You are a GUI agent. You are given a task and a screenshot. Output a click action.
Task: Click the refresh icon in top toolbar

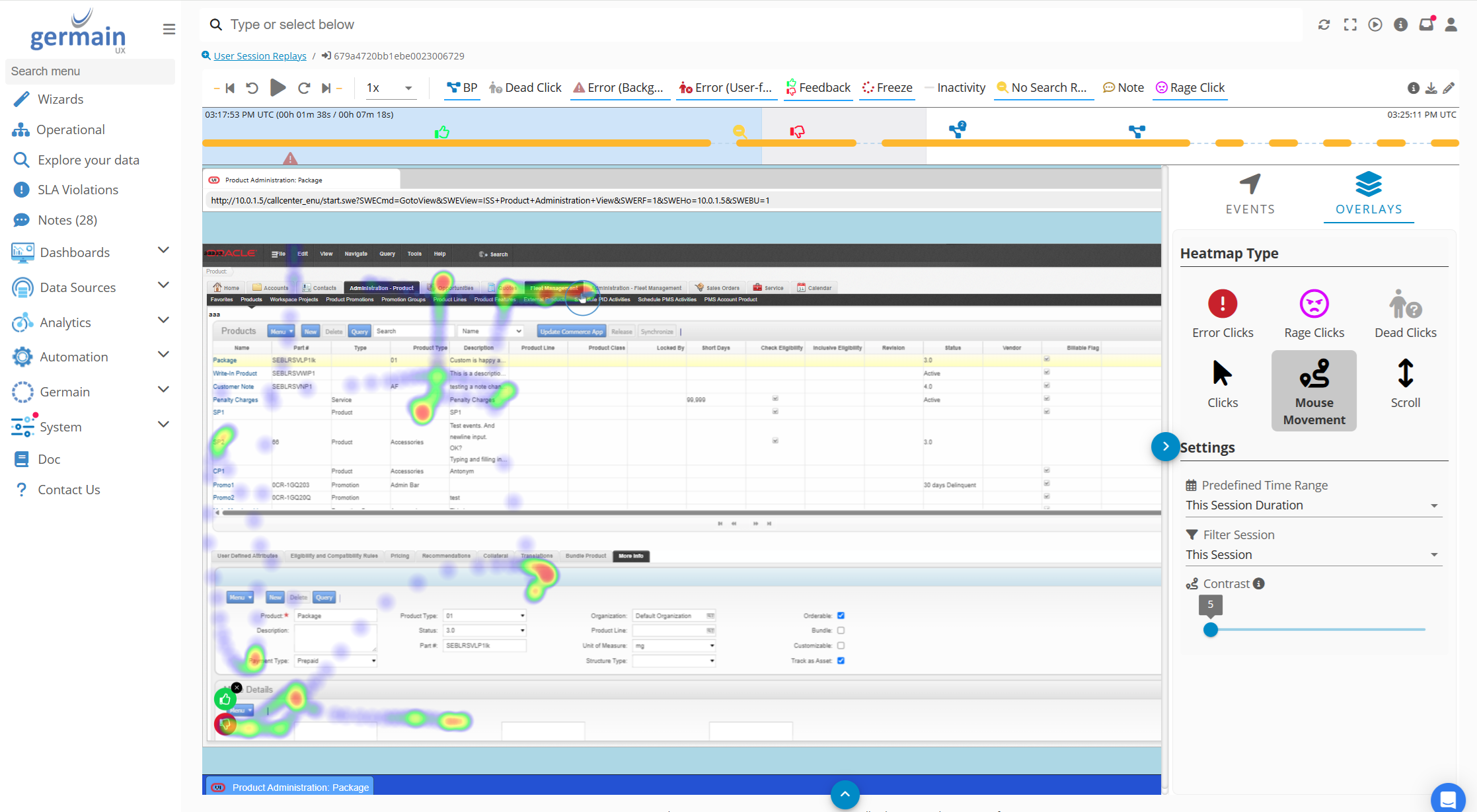point(1324,24)
